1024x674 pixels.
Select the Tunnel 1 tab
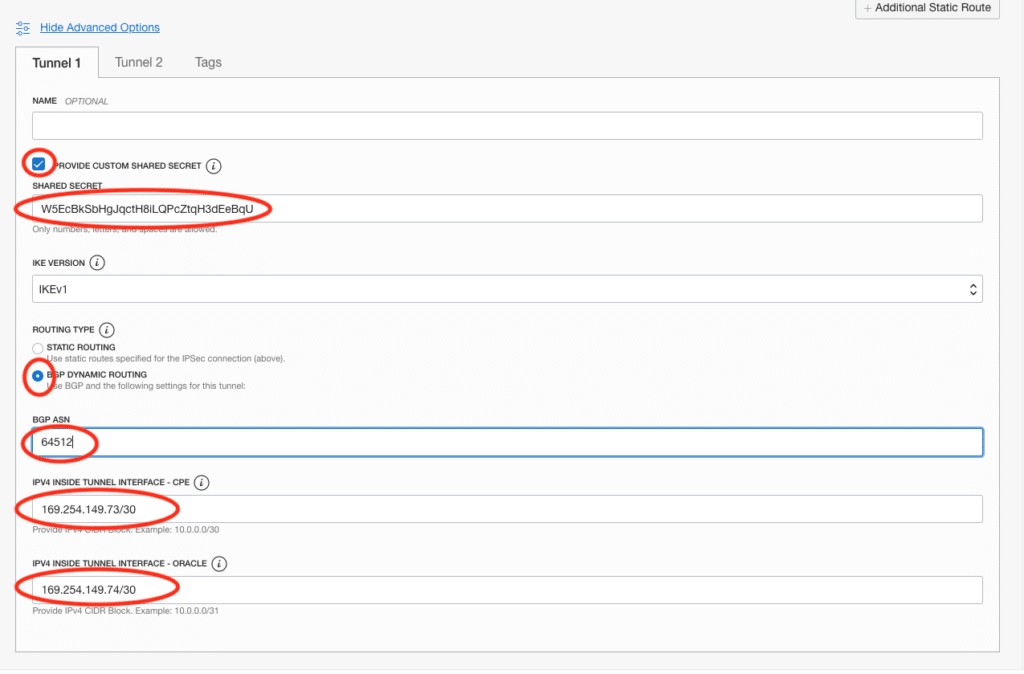point(57,62)
